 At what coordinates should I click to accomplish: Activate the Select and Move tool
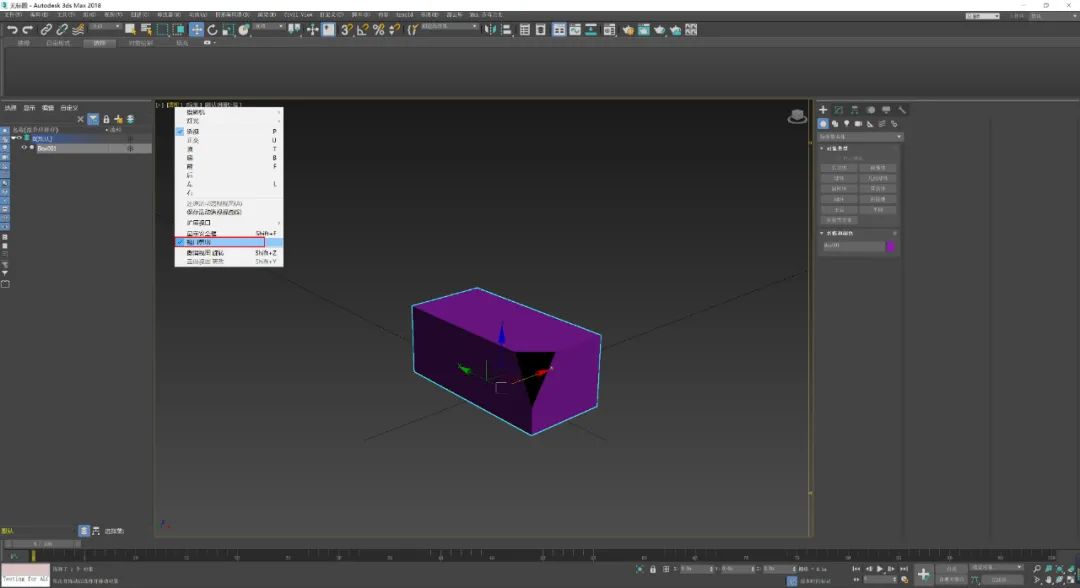tap(196, 30)
